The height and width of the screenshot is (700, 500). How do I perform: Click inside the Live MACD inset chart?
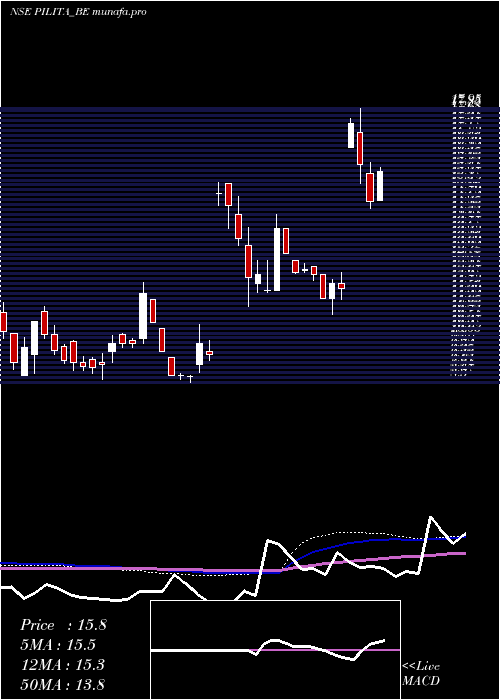(275, 650)
